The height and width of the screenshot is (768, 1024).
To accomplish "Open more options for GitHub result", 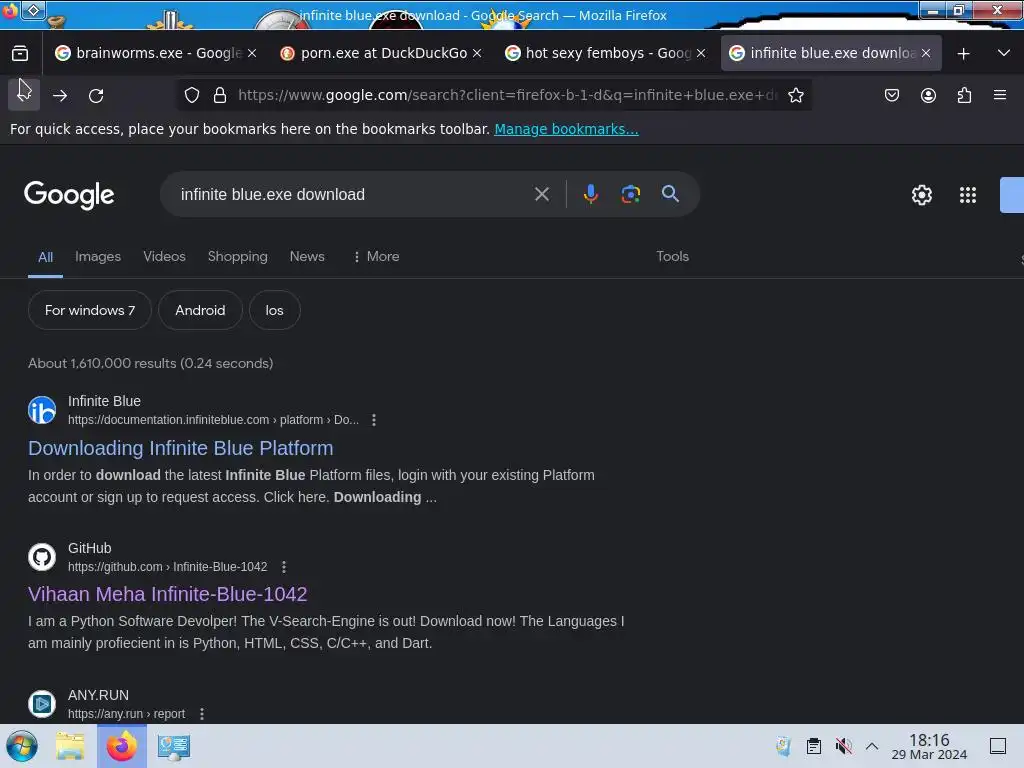I will click(x=283, y=567).
